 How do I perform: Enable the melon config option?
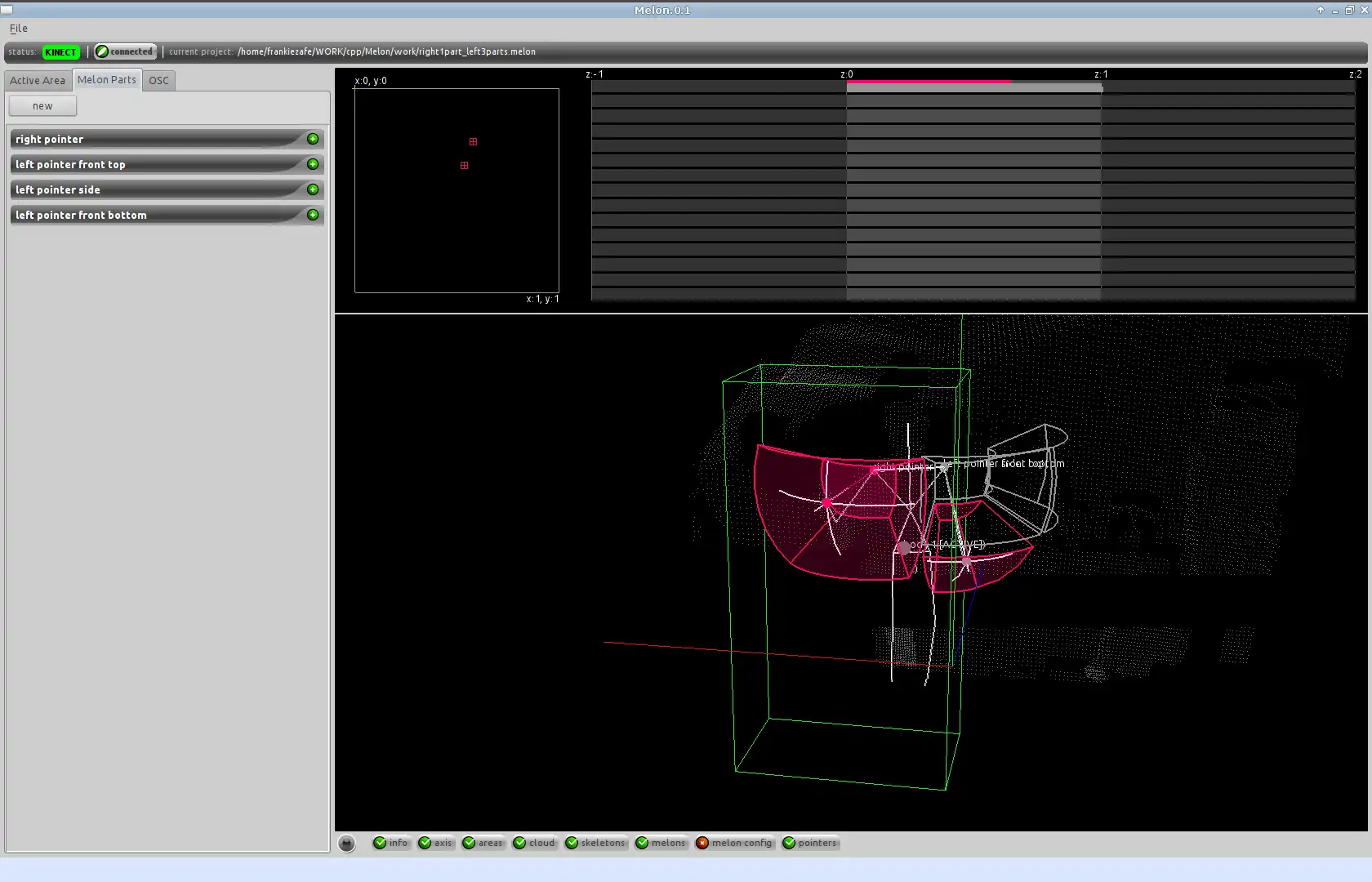click(x=734, y=843)
